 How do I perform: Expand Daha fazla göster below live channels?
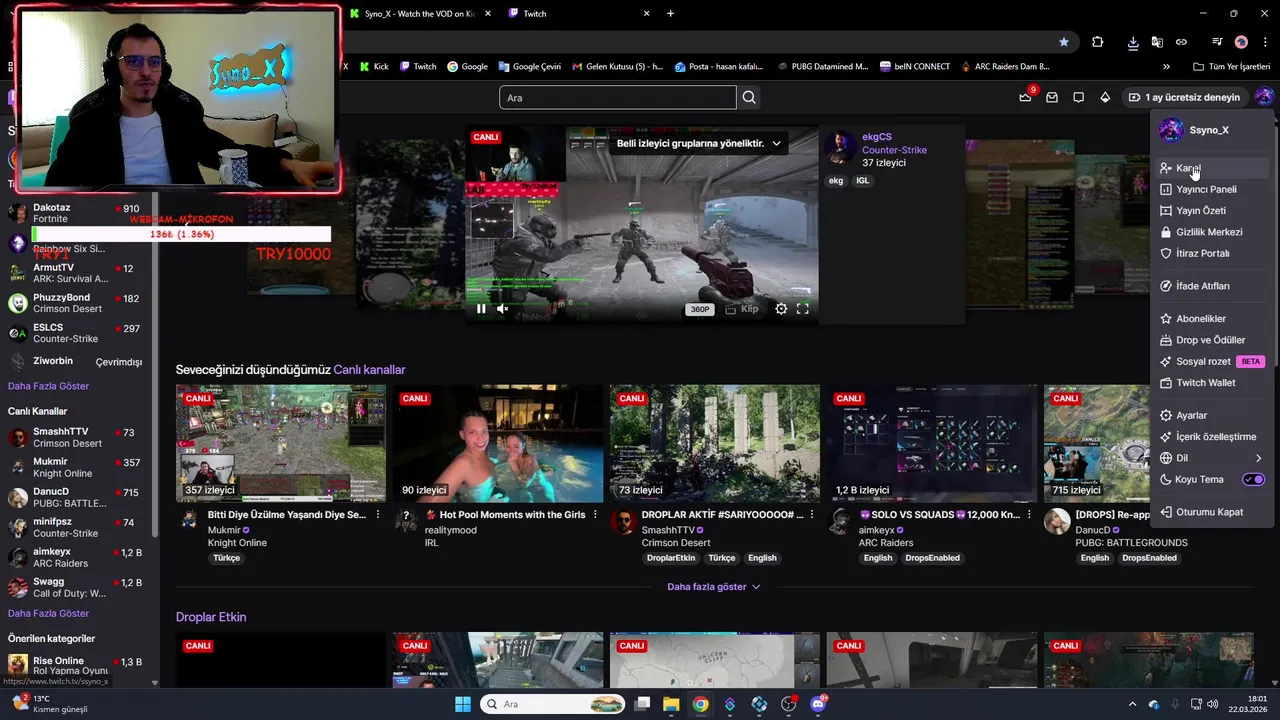pyautogui.click(x=713, y=587)
